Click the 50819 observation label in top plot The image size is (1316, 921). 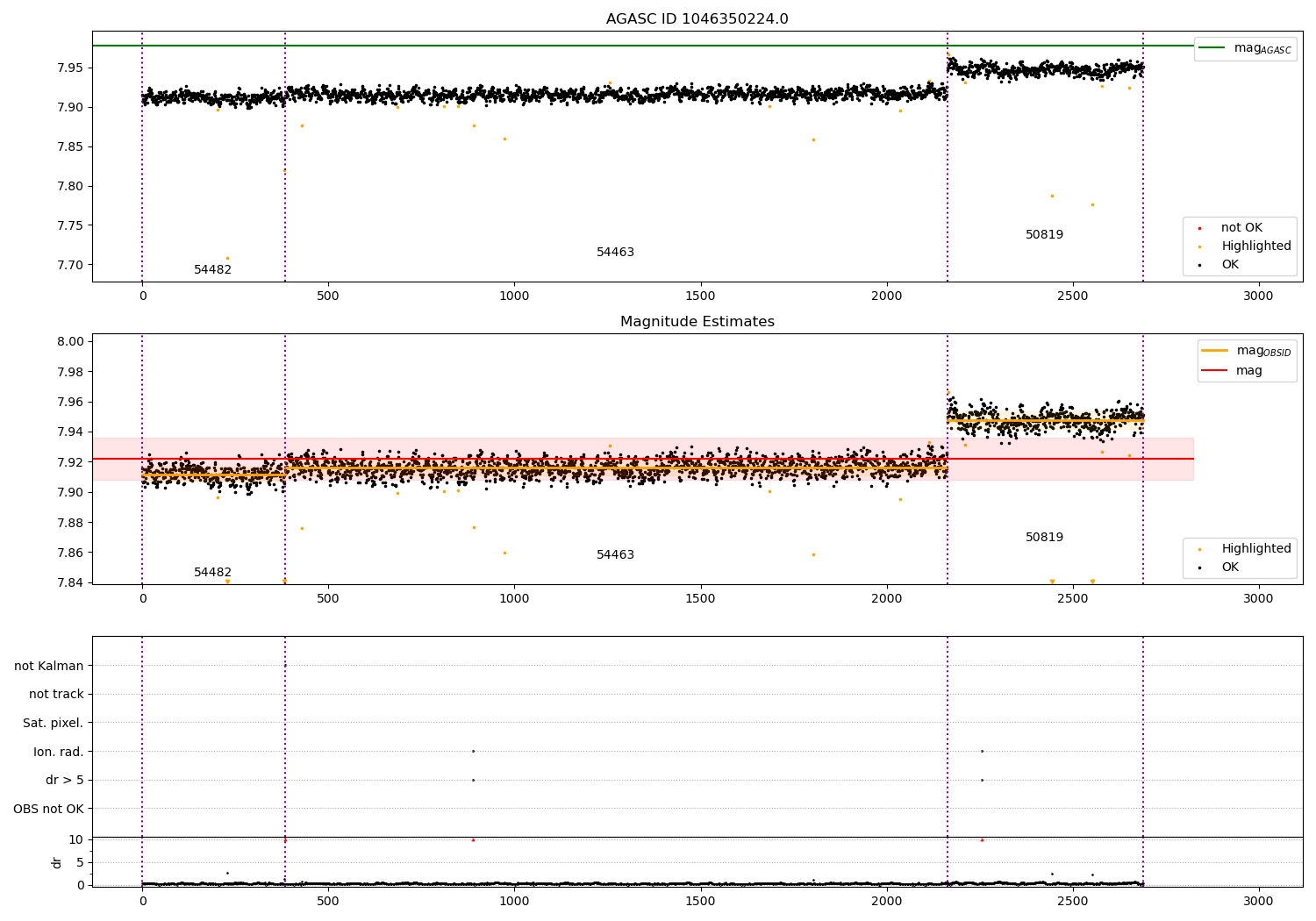(x=1044, y=235)
